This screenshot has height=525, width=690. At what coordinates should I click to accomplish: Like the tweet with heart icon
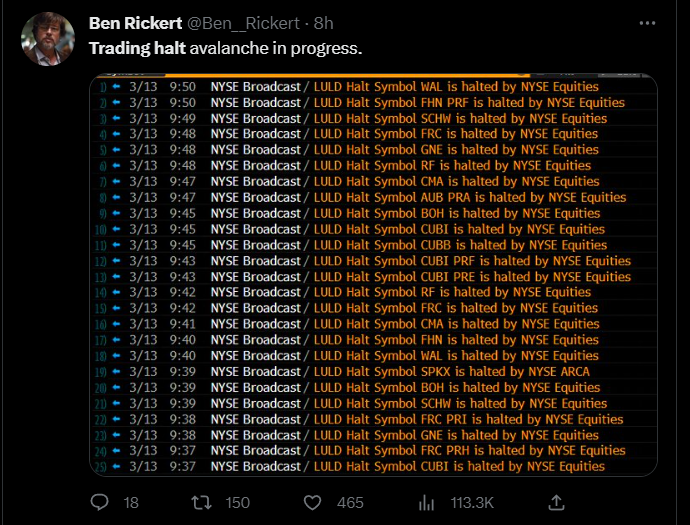pos(312,502)
